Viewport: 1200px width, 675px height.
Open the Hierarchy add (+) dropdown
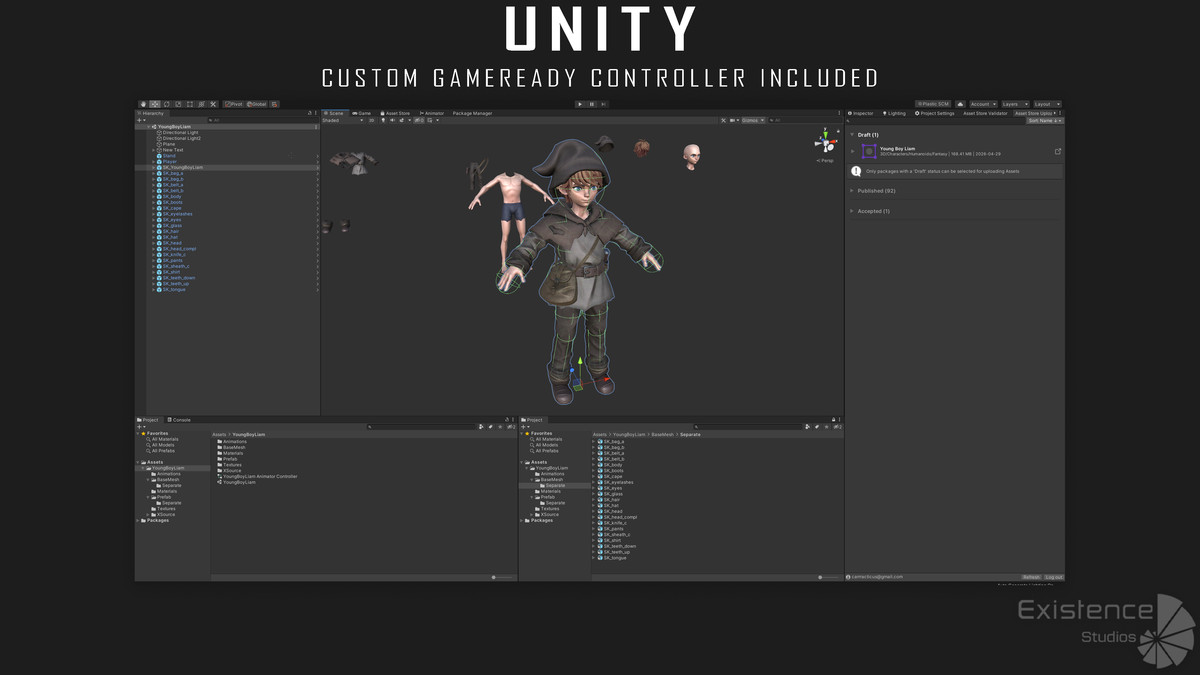click(x=141, y=120)
